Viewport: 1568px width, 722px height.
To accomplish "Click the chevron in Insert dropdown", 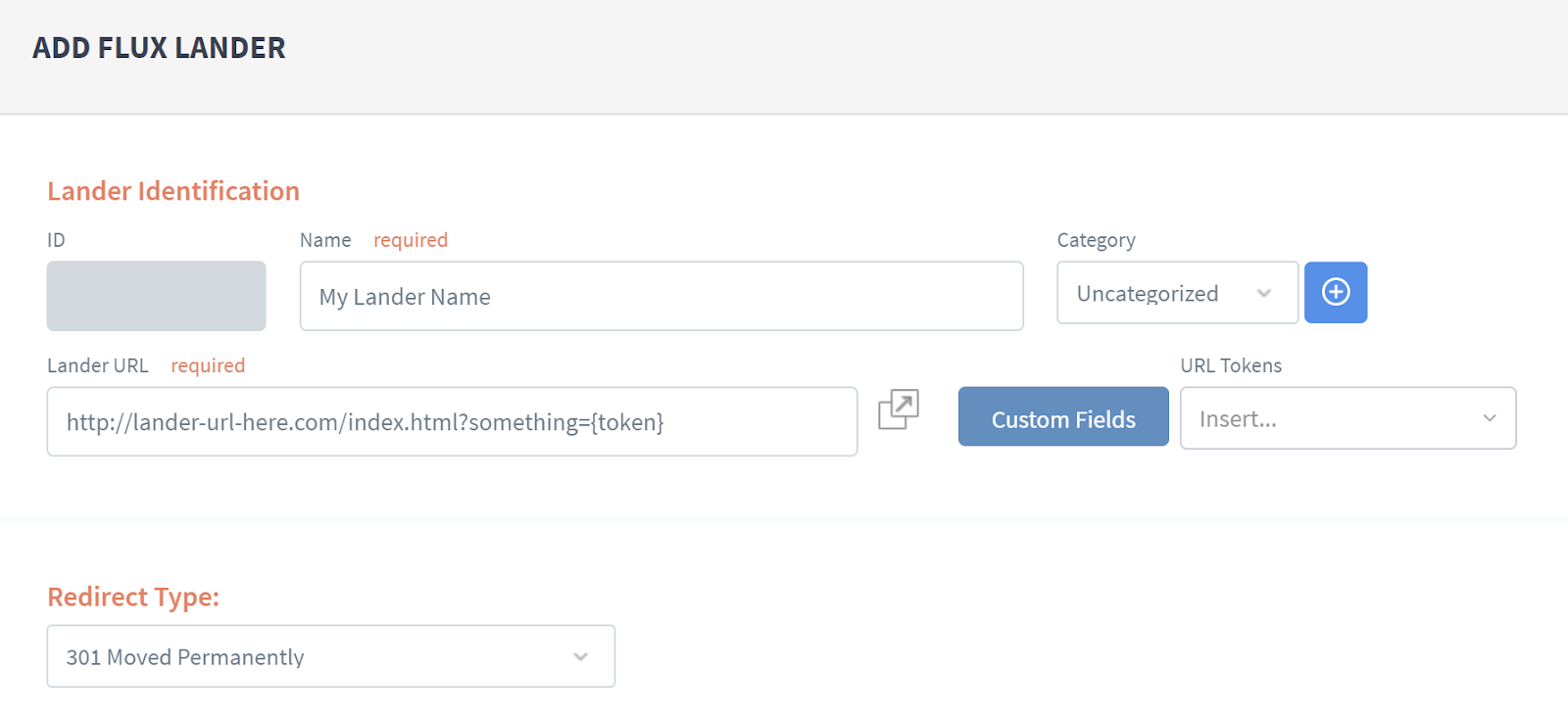I will 1490,418.
